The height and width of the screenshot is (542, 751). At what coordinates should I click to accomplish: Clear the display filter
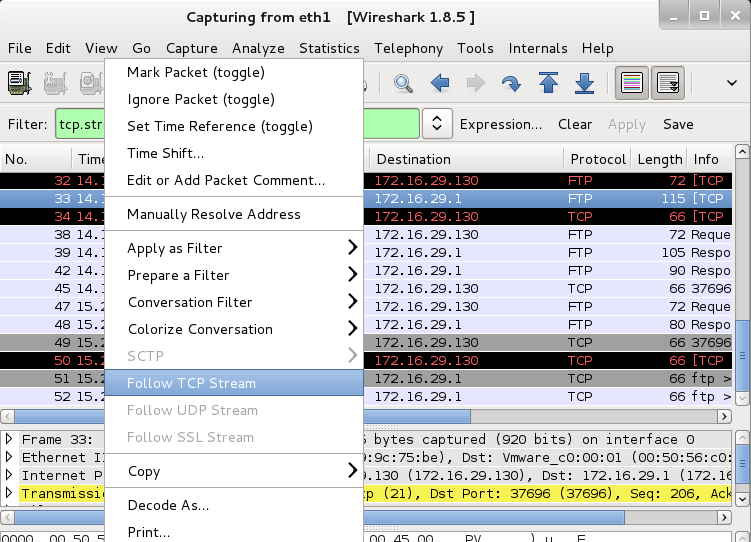click(x=575, y=124)
